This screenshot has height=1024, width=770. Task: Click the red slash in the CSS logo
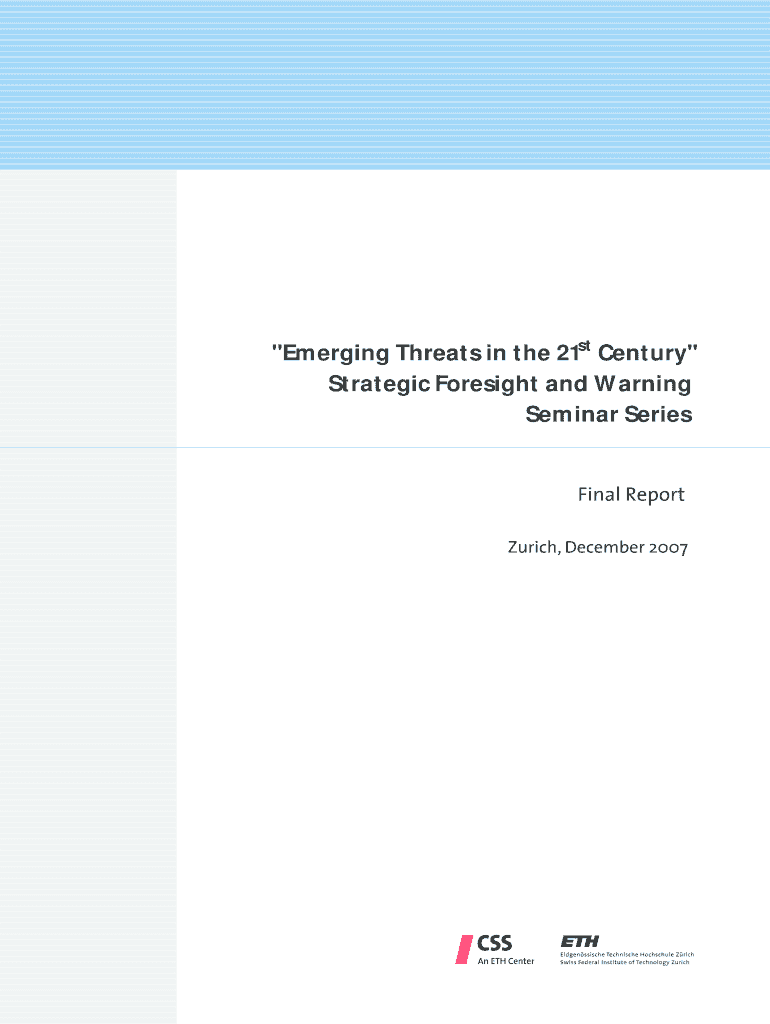[464, 948]
